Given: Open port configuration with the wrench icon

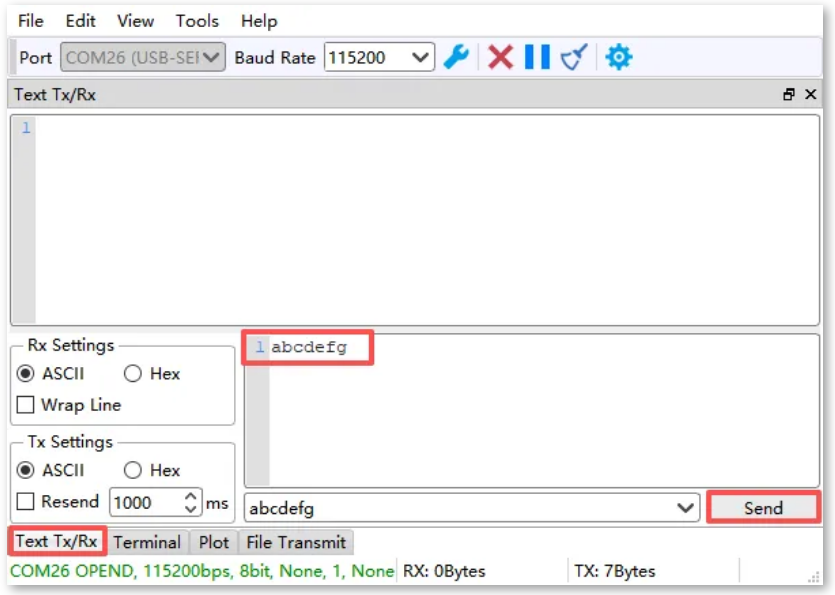Looking at the screenshot, I should coord(456,57).
